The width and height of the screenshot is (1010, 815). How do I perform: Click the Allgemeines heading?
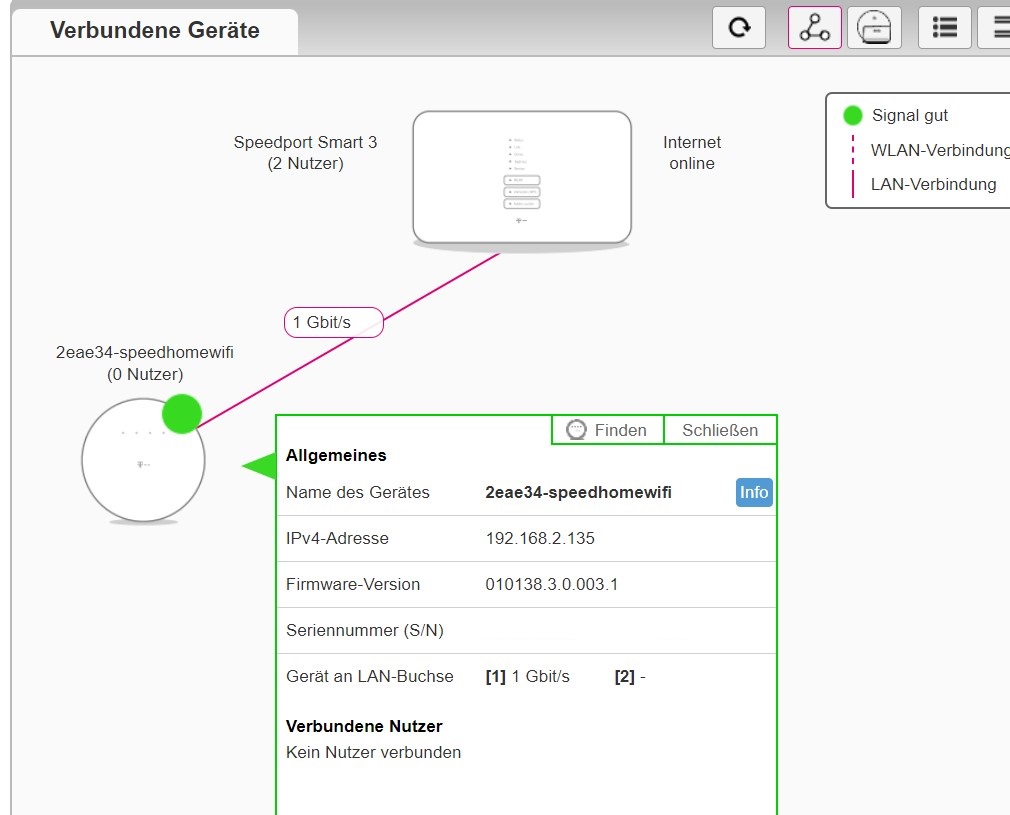[x=336, y=455]
